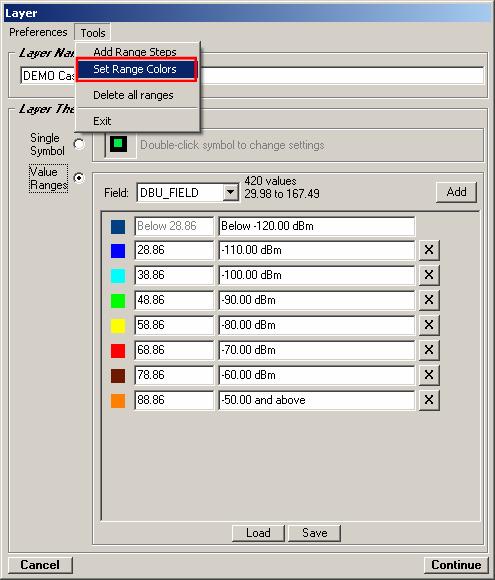Delete the 68.86 range row
495x580 pixels.
point(429,350)
